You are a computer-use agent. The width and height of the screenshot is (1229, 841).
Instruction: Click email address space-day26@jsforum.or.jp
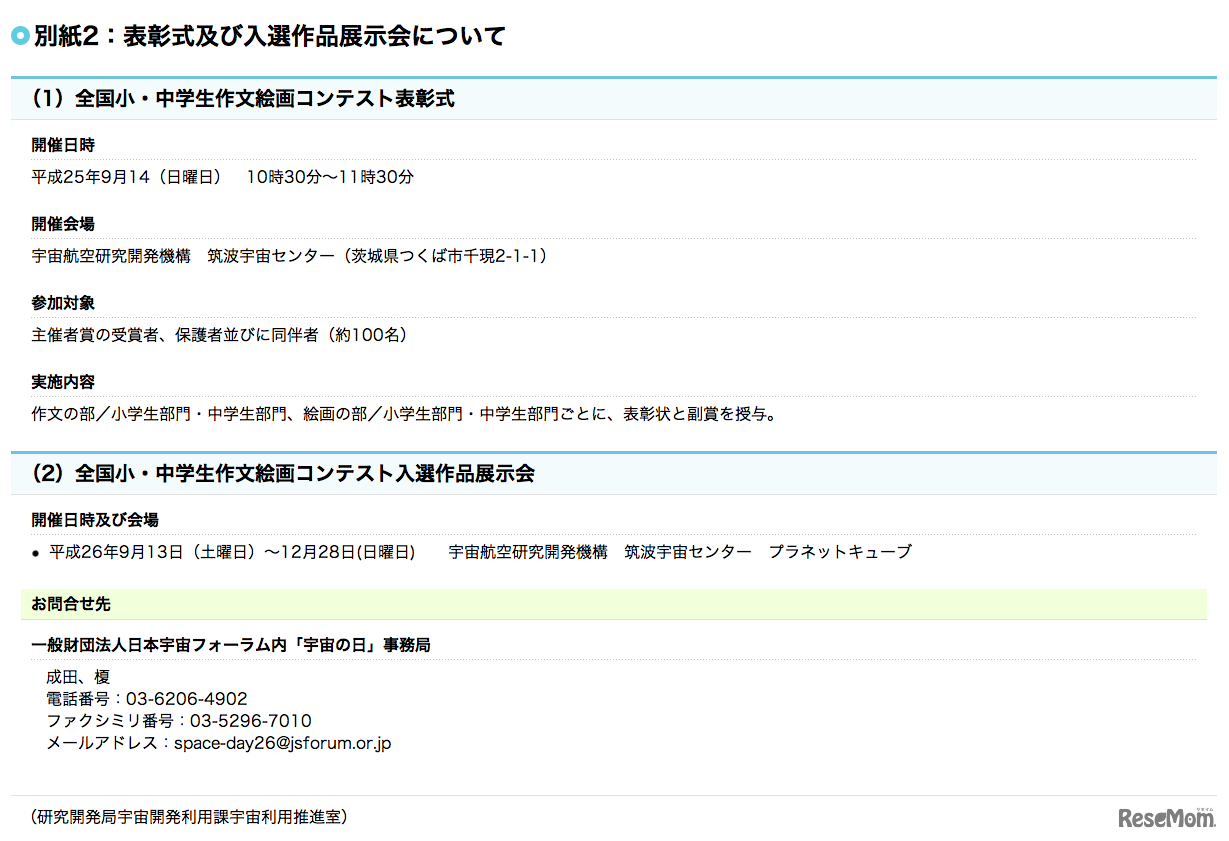(x=282, y=744)
